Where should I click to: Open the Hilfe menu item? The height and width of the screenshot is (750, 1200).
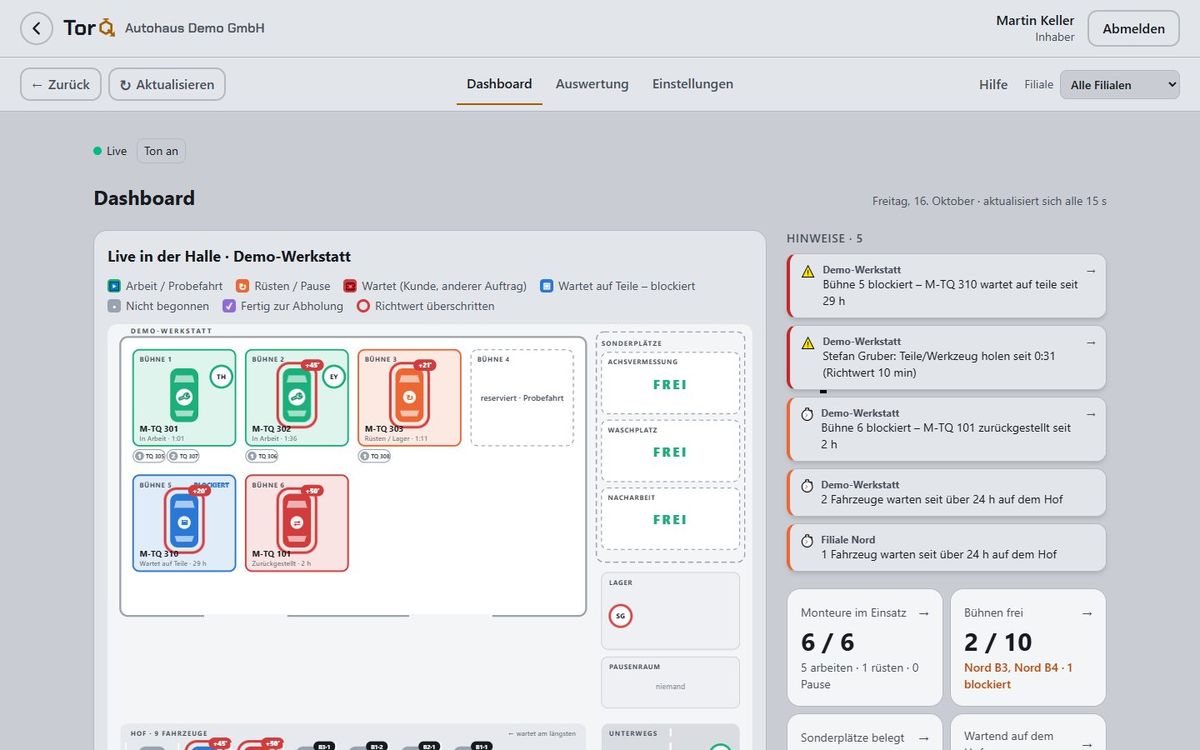coord(993,85)
